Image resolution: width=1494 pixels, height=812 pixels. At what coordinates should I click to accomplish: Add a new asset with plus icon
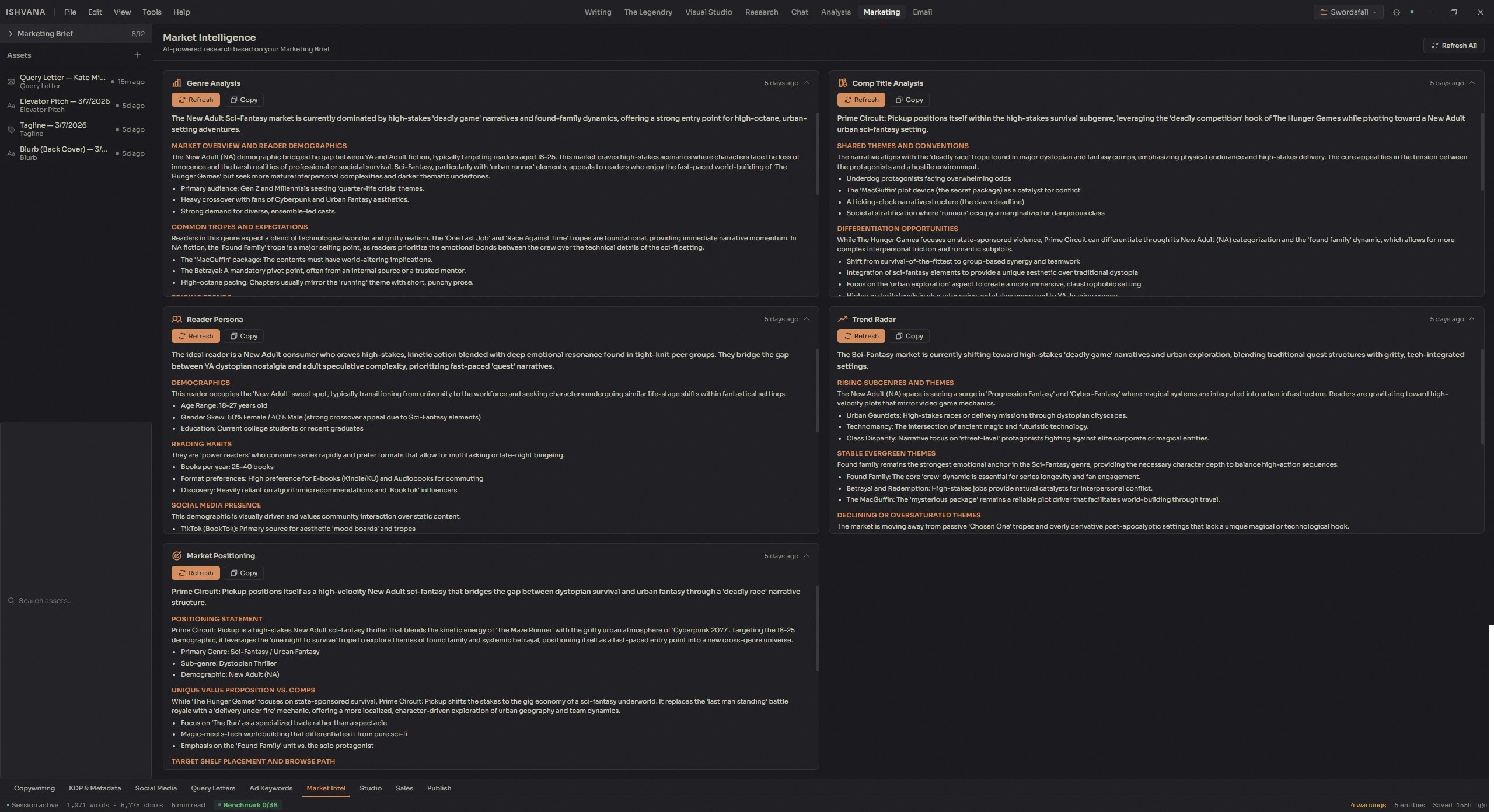click(138, 55)
